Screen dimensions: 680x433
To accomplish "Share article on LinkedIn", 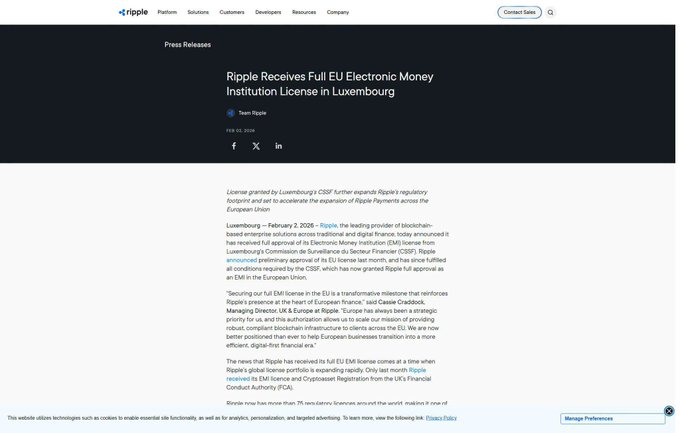I will pyautogui.click(x=278, y=146).
